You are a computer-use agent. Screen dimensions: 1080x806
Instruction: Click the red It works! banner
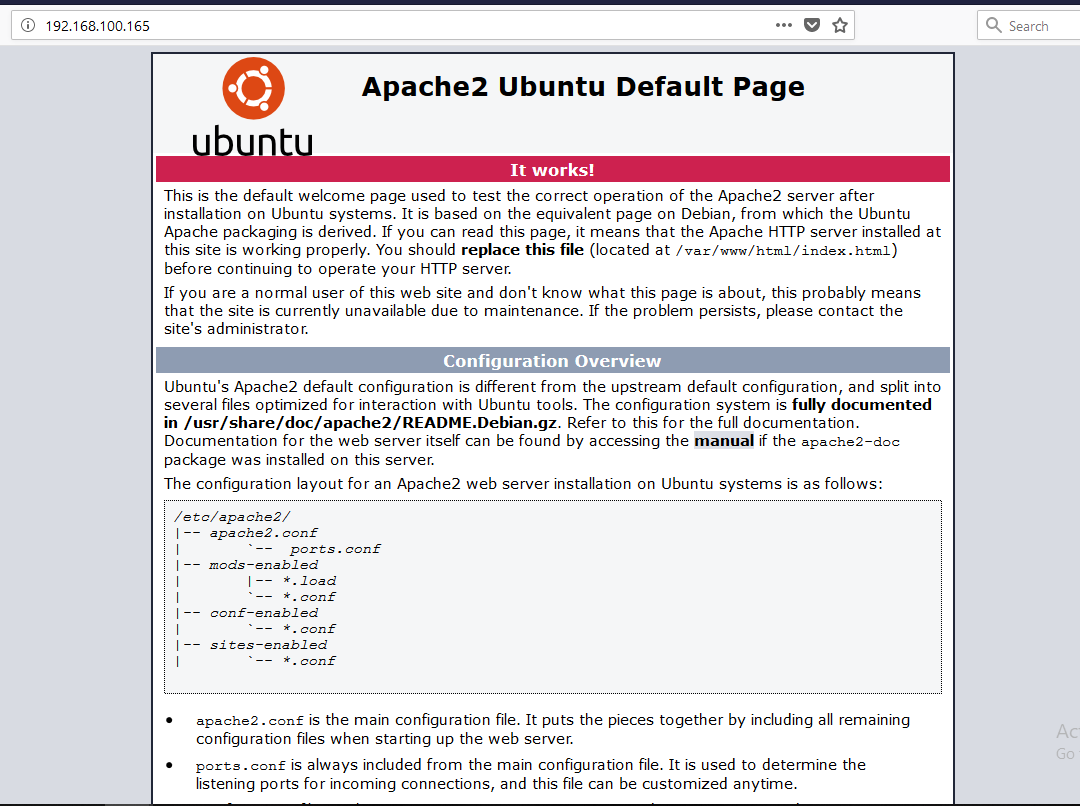click(x=552, y=170)
